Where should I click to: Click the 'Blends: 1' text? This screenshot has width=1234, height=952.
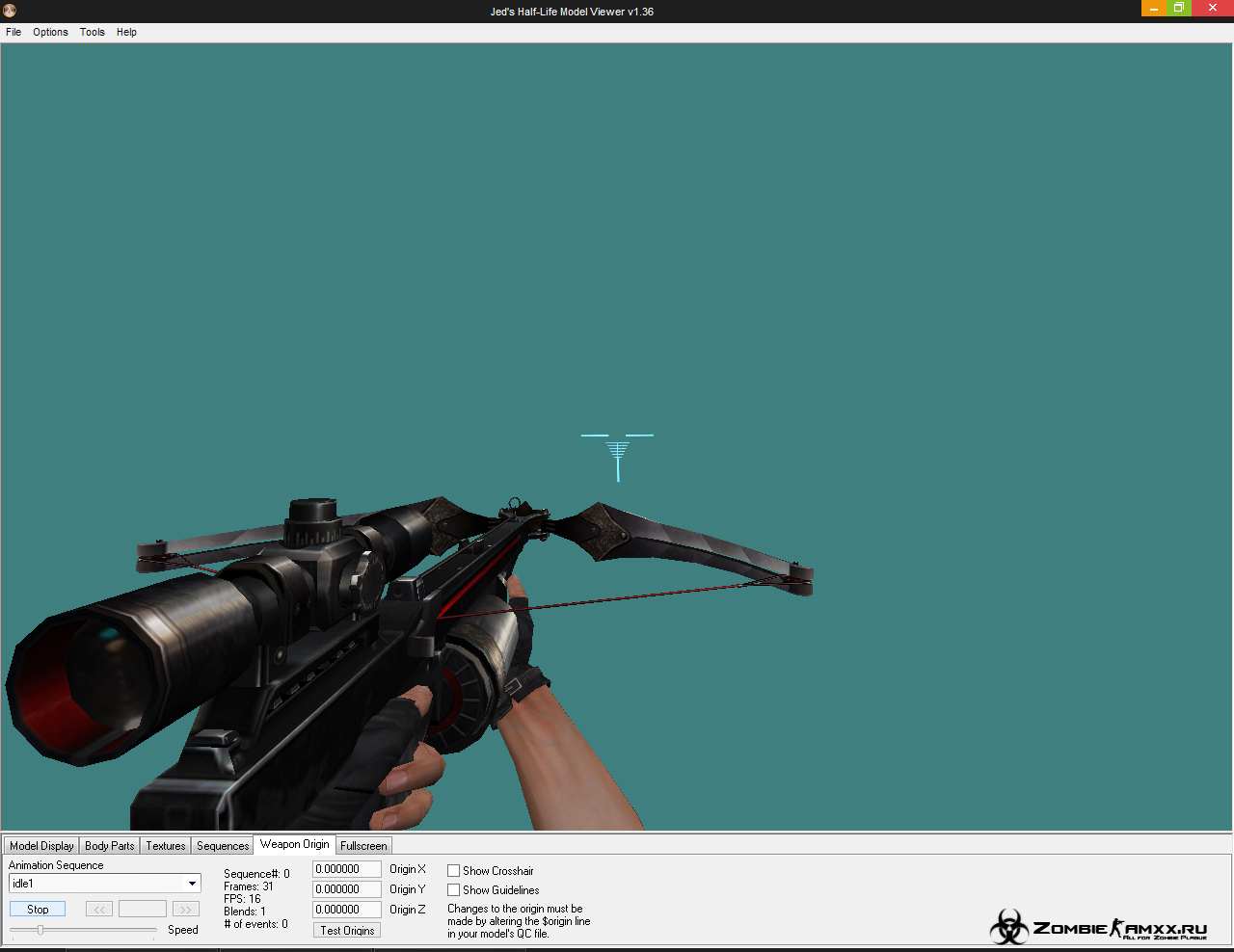pyautogui.click(x=245, y=912)
